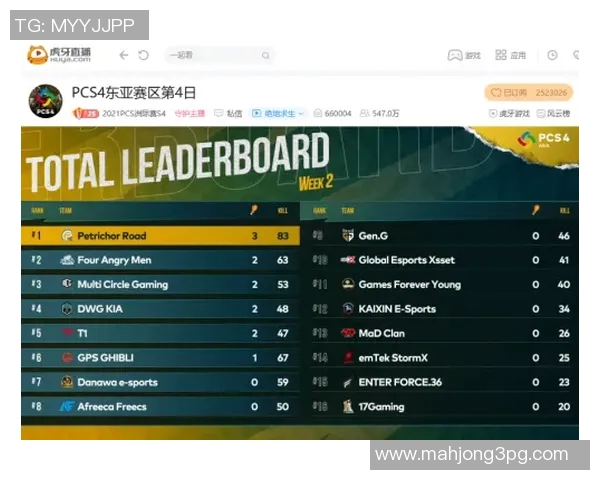Go back with the left arrow icon

tap(124, 55)
